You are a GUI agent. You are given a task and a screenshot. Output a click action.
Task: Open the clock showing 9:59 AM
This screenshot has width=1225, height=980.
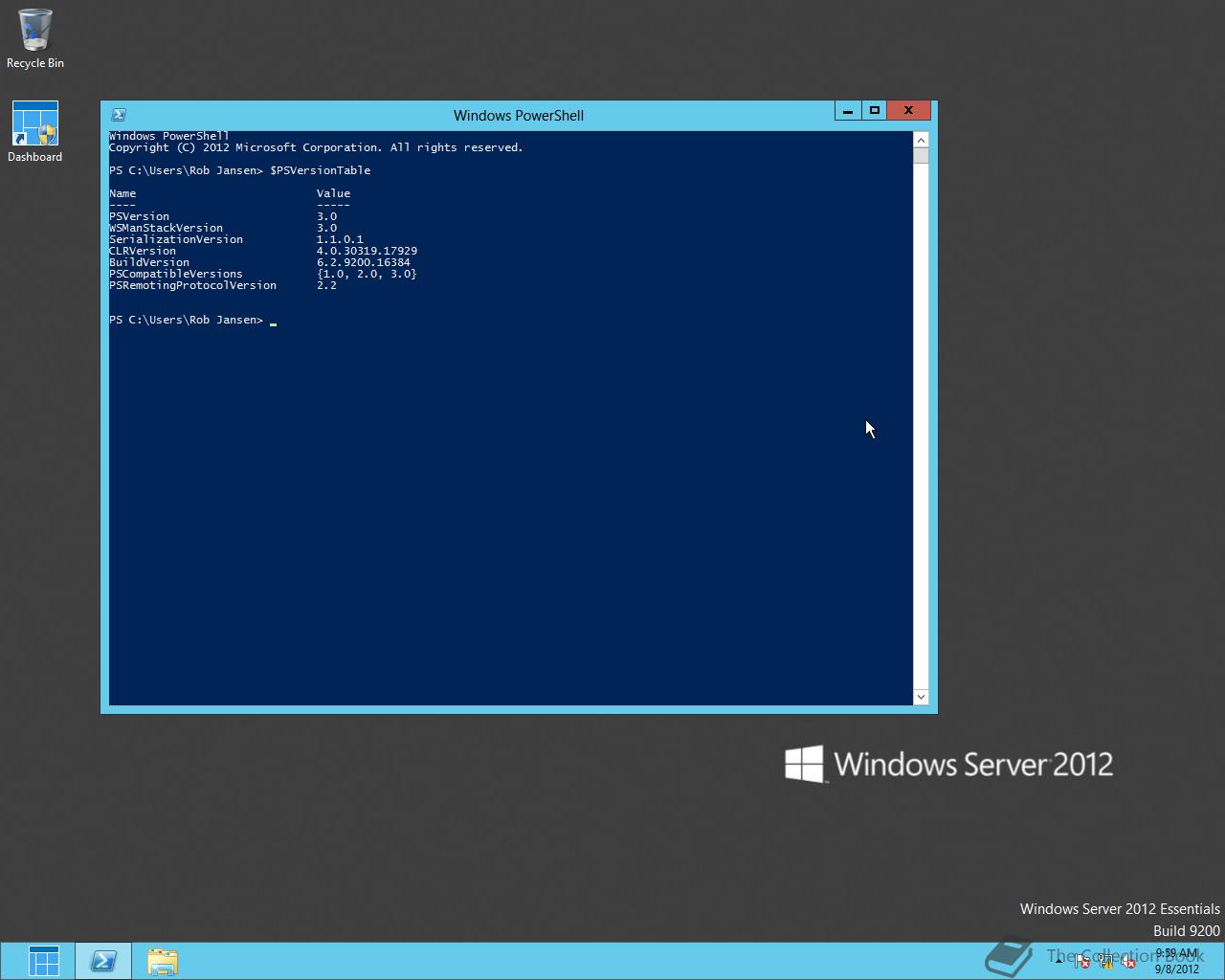(x=1177, y=961)
